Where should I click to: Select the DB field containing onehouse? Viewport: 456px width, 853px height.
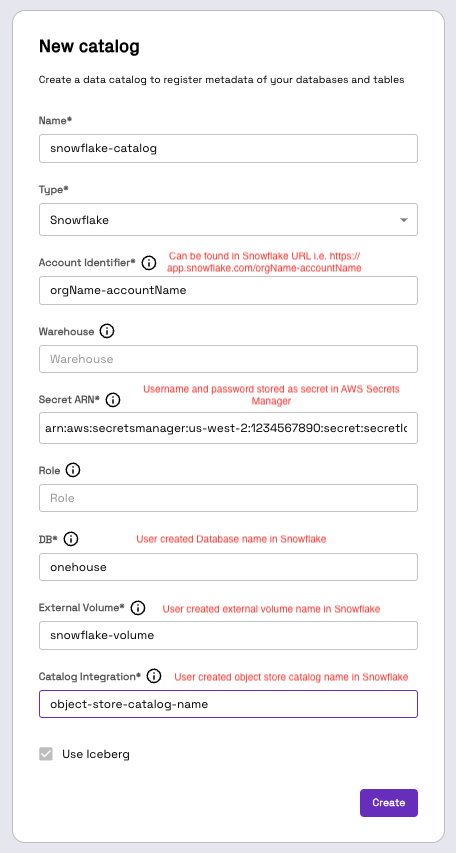(x=229, y=567)
